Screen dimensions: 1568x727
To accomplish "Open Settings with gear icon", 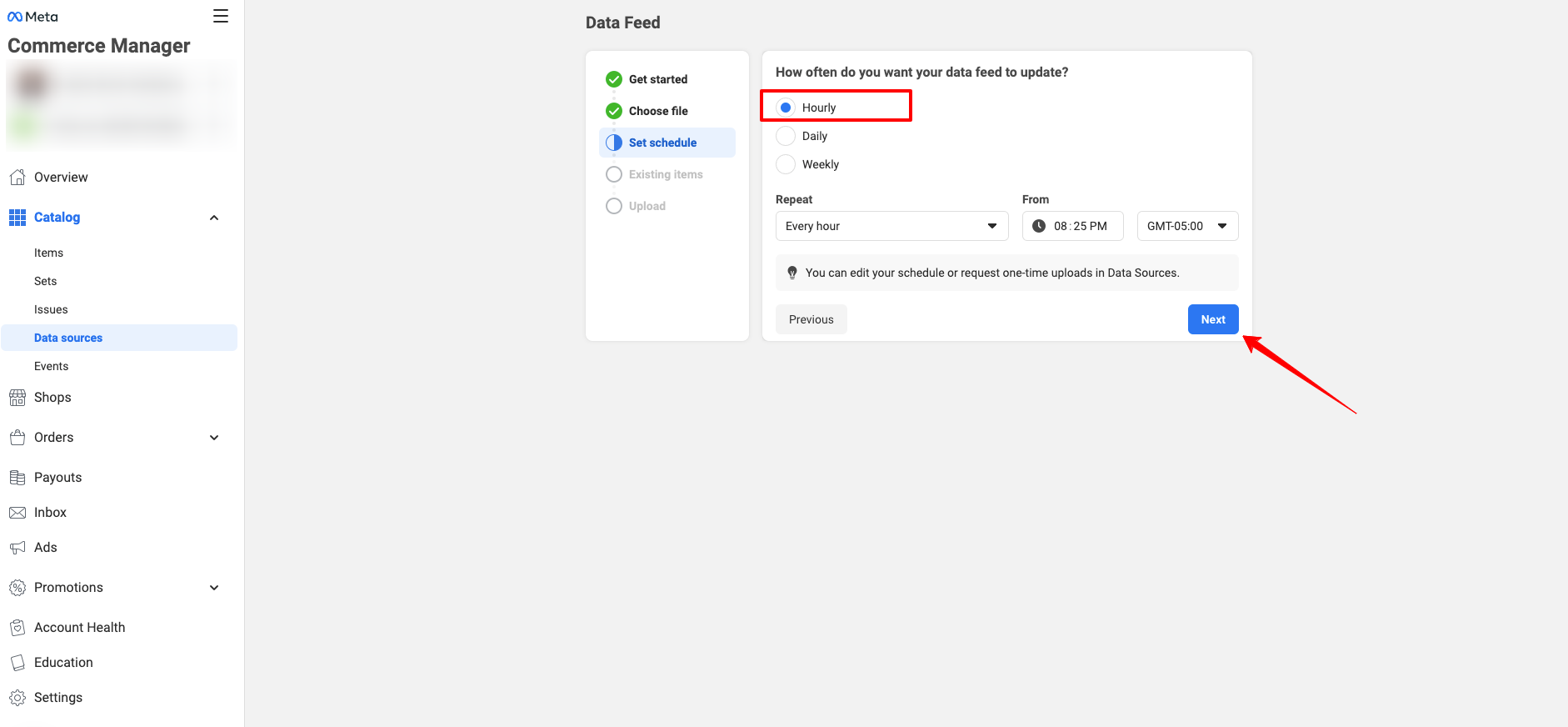I will click(x=17, y=698).
